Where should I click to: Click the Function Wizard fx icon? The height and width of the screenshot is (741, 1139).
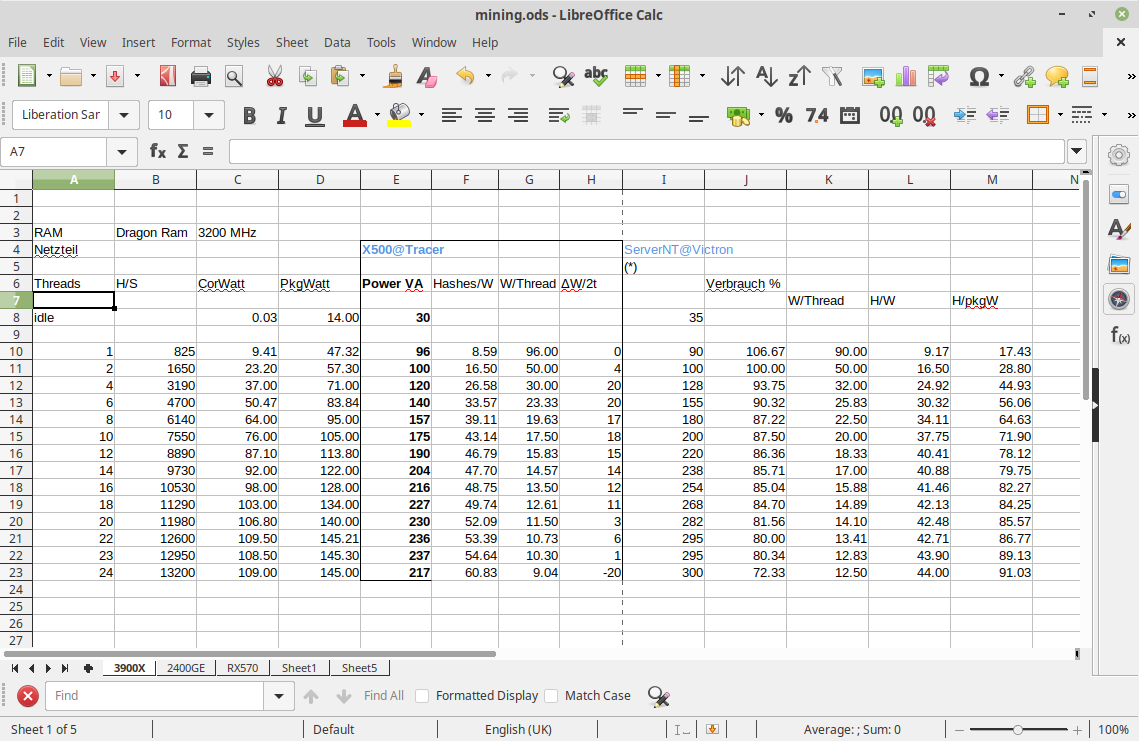pyautogui.click(x=158, y=151)
